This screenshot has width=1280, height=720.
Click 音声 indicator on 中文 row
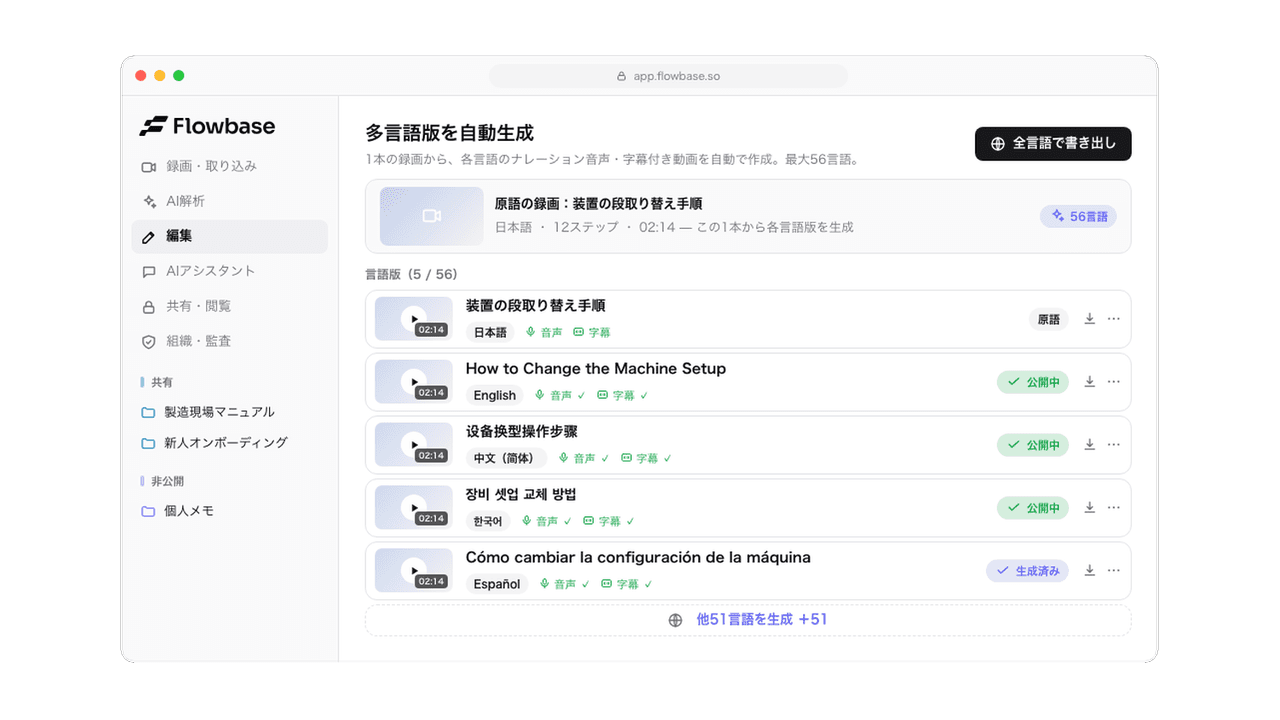(x=584, y=458)
